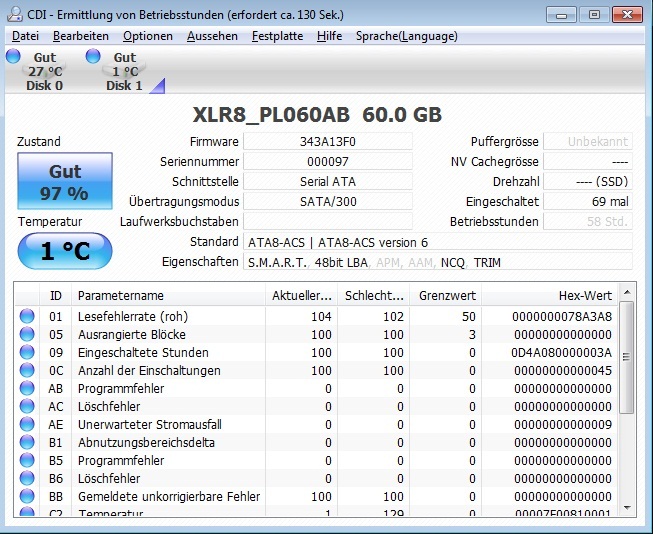Select the Eingeschaltete Stunden row text
Screen dimensions: 653x534
(x=143, y=352)
